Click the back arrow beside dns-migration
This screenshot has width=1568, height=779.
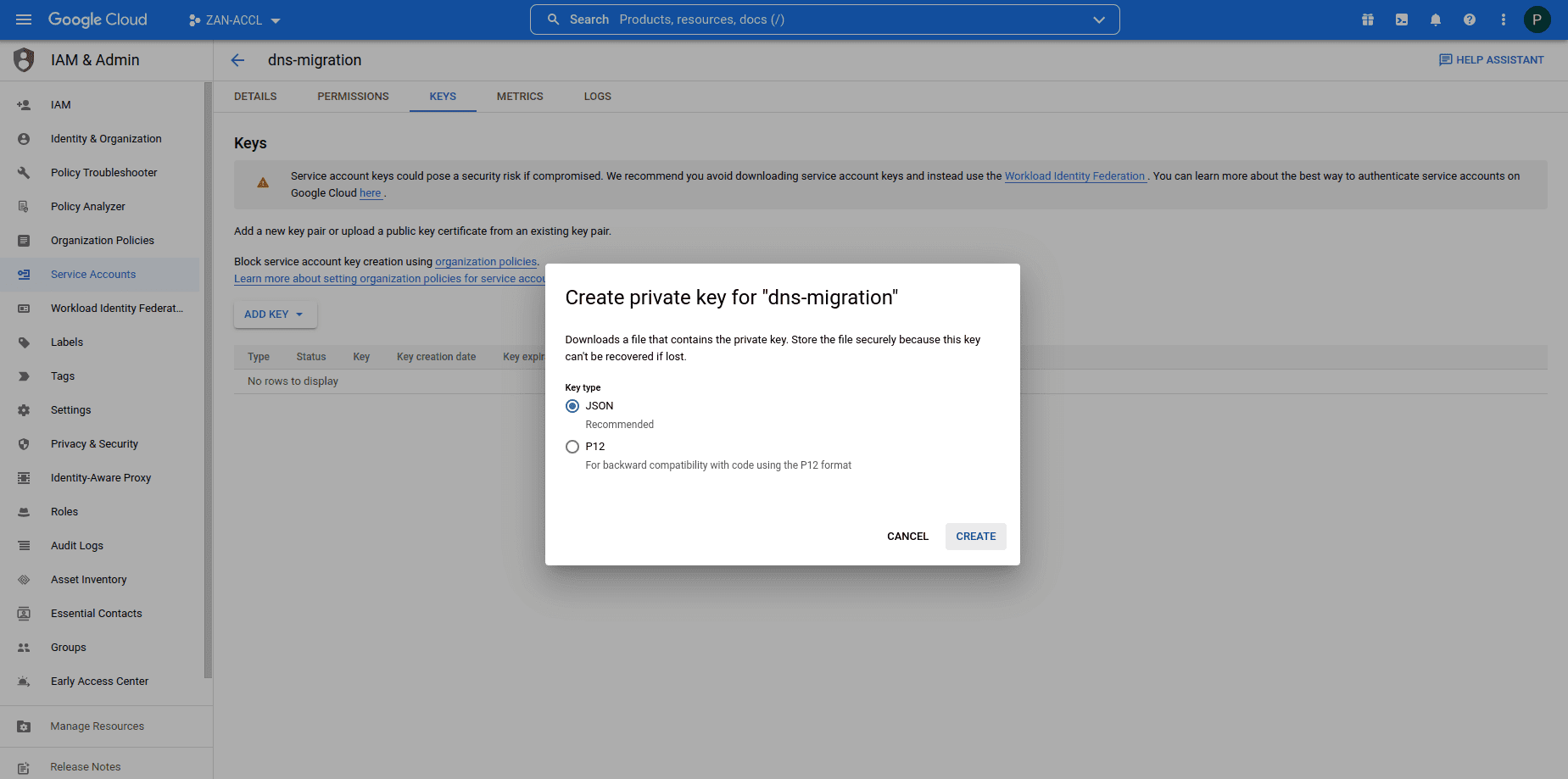point(237,60)
